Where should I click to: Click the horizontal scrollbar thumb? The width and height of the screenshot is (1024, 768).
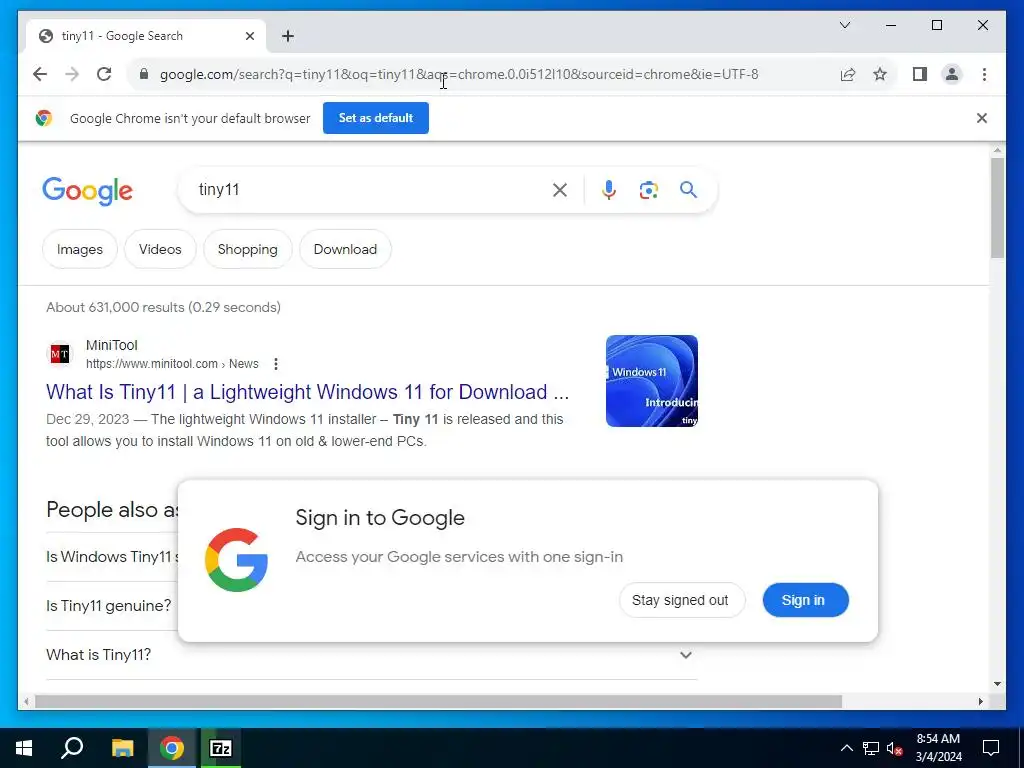[438, 702]
